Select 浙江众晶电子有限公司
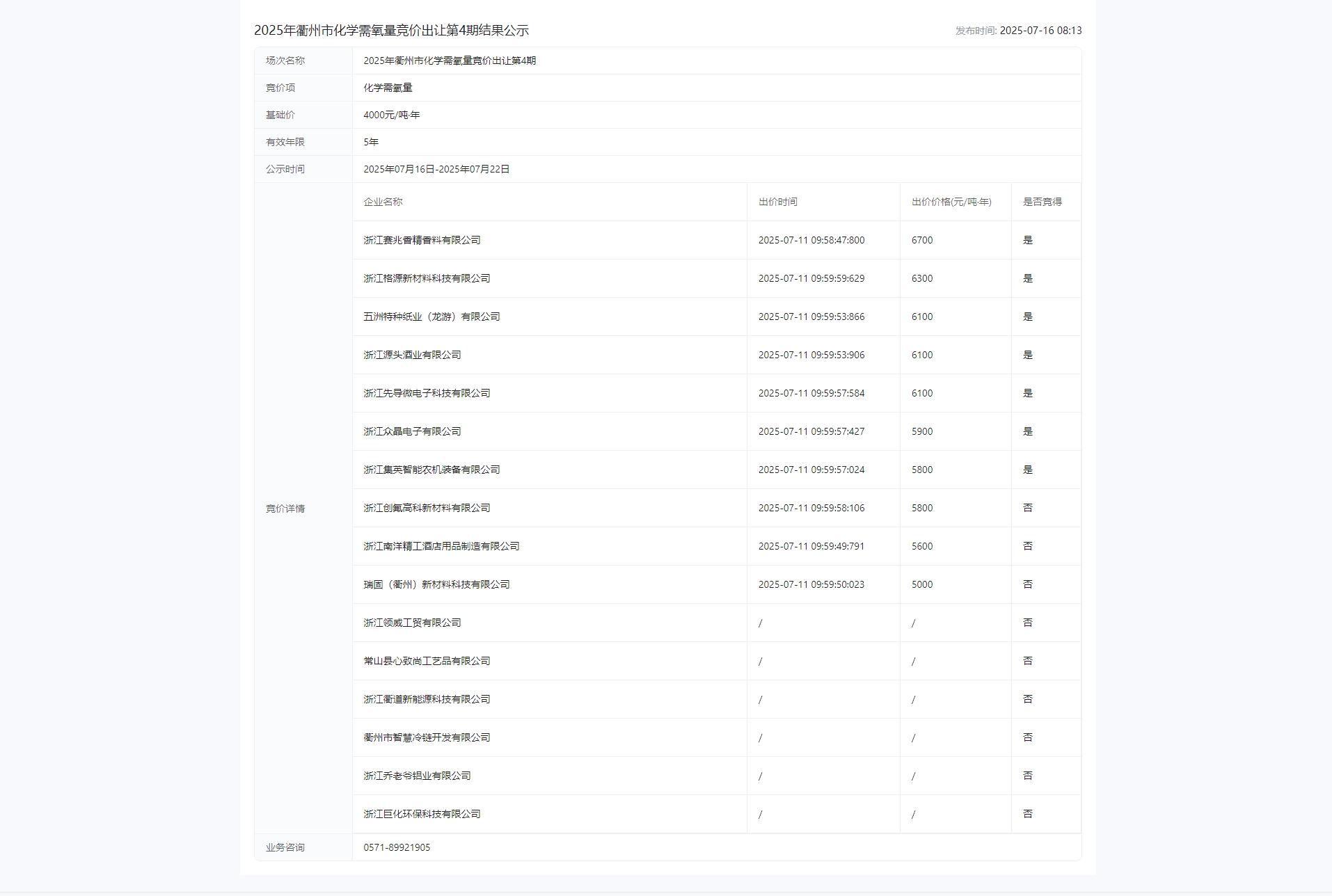Viewport: 1332px width, 896px height. pos(412,431)
